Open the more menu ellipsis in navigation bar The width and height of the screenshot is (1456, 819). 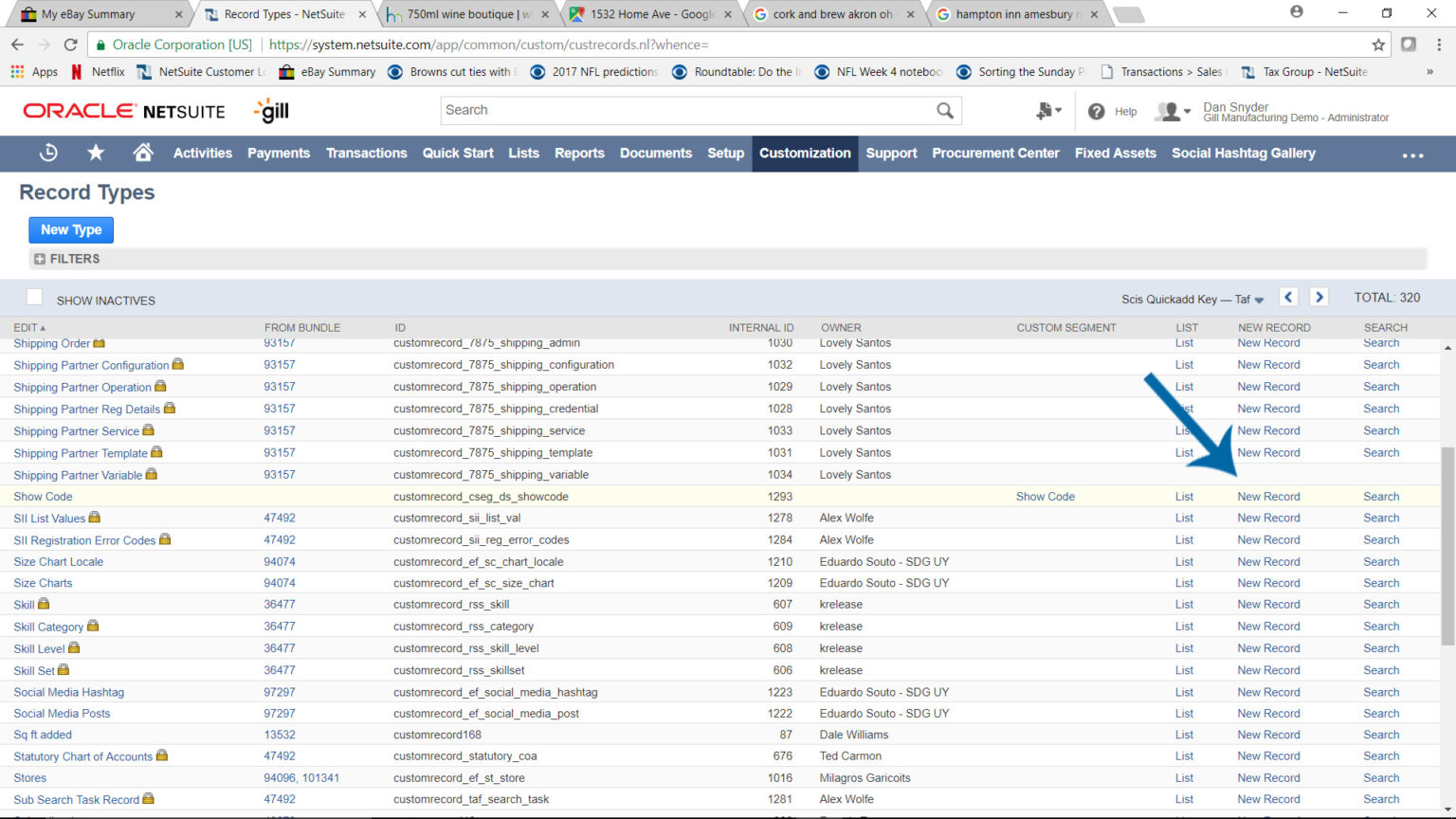click(1412, 155)
